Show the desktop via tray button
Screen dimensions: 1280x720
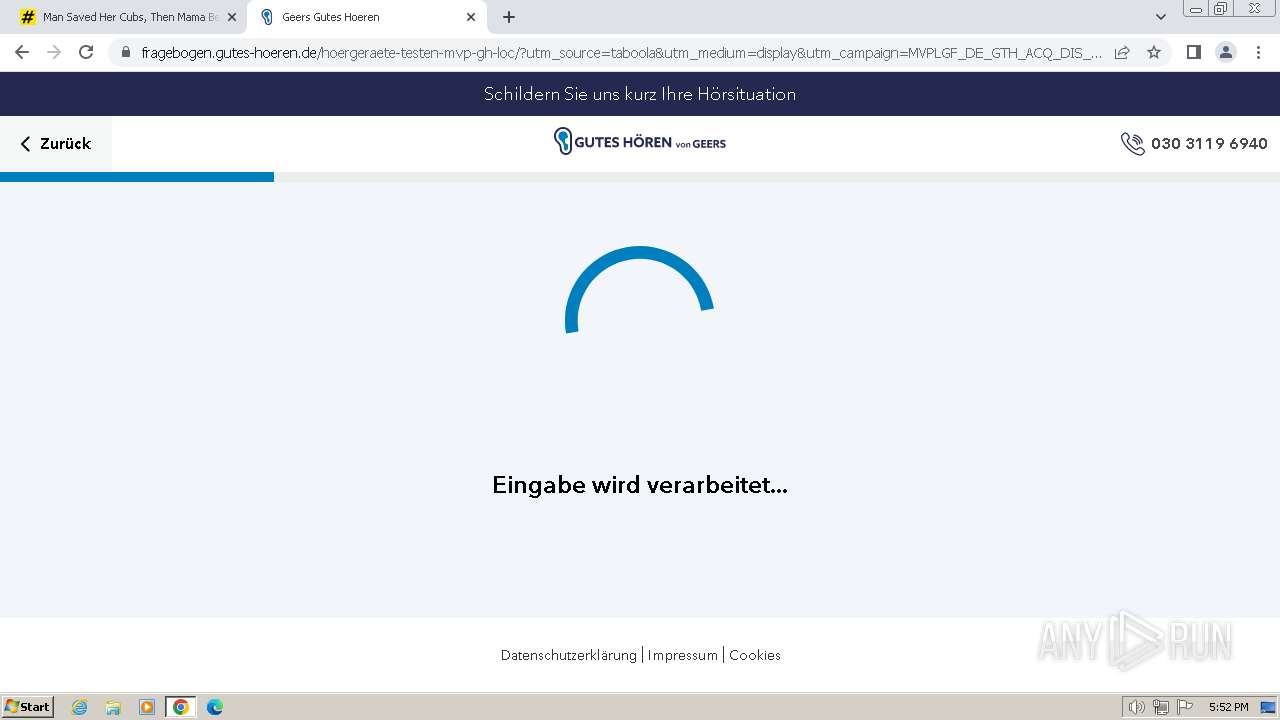point(1268,707)
